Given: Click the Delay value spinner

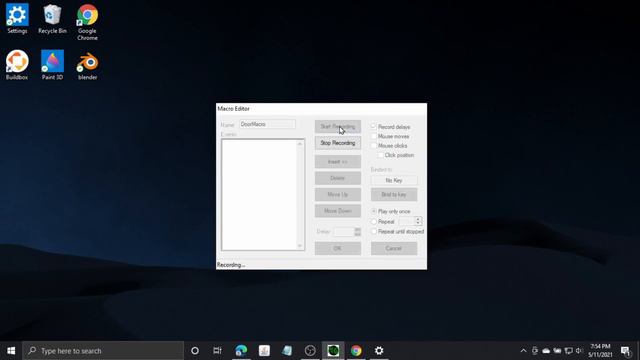Looking at the screenshot, I should pos(358,232).
